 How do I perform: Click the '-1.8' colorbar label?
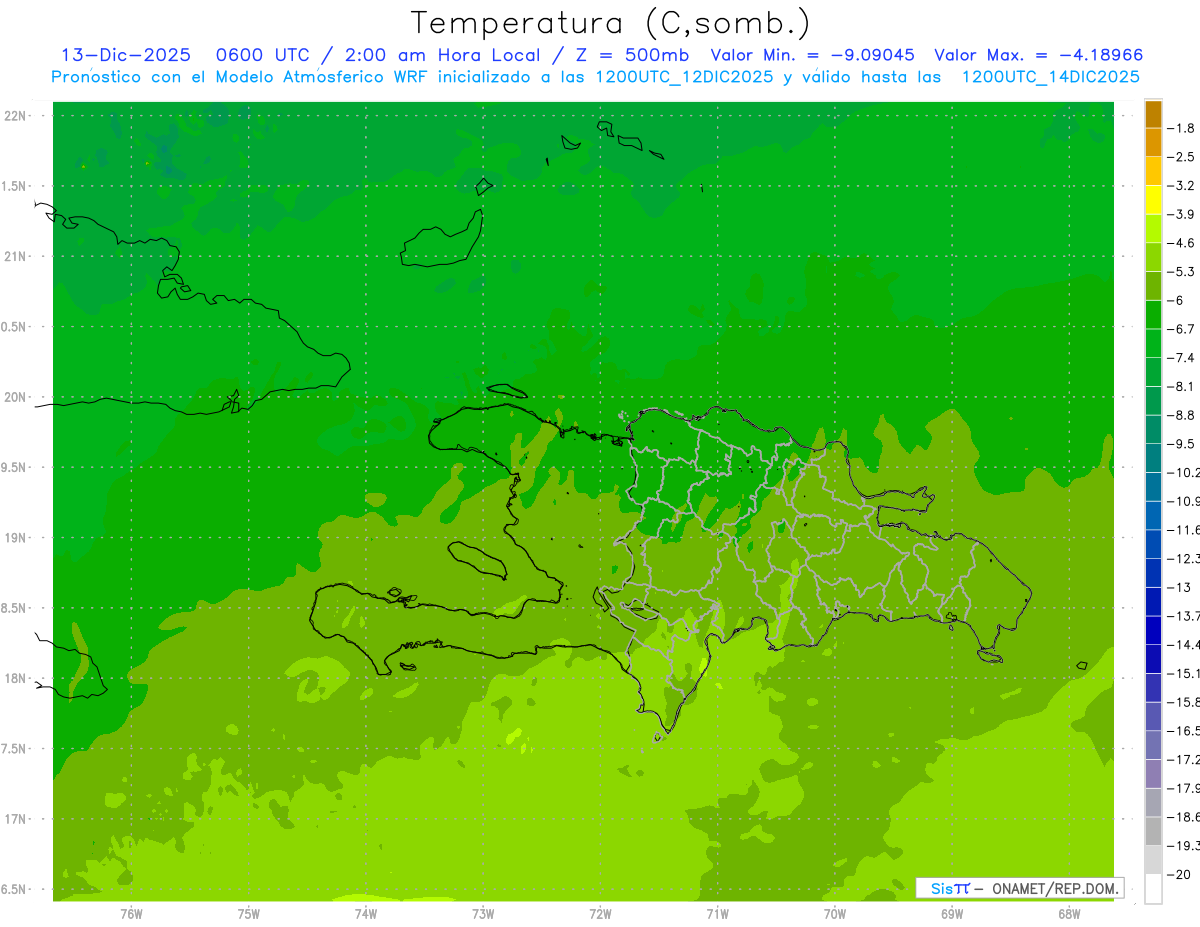coord(1183,128)
